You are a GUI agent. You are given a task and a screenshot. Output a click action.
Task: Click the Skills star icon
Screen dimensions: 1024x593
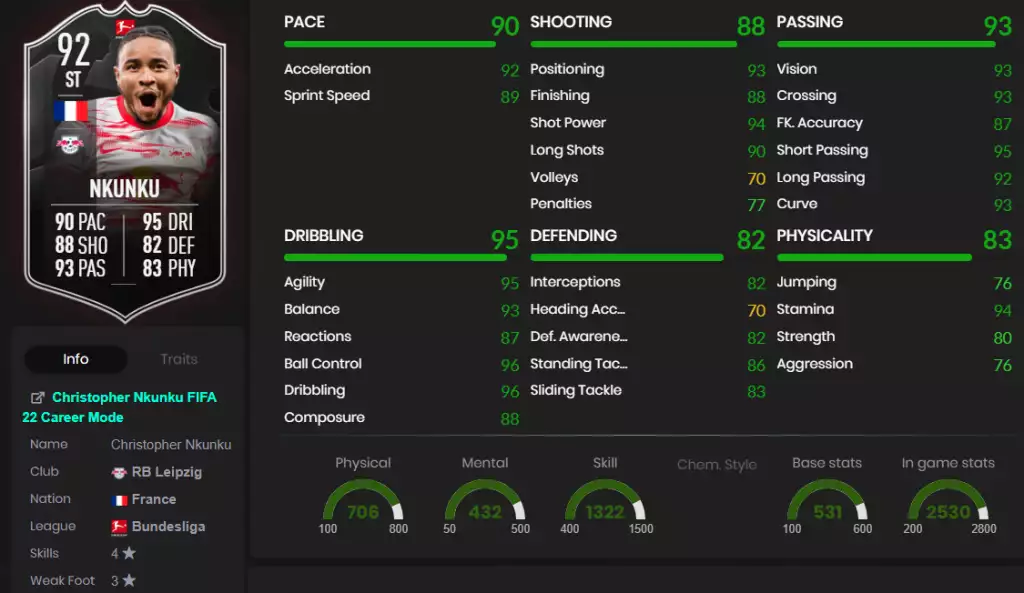click(x=129, y=553)
